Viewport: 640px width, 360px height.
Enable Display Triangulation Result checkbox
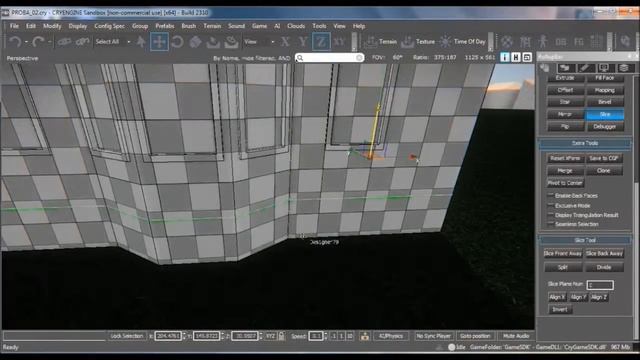551,215
